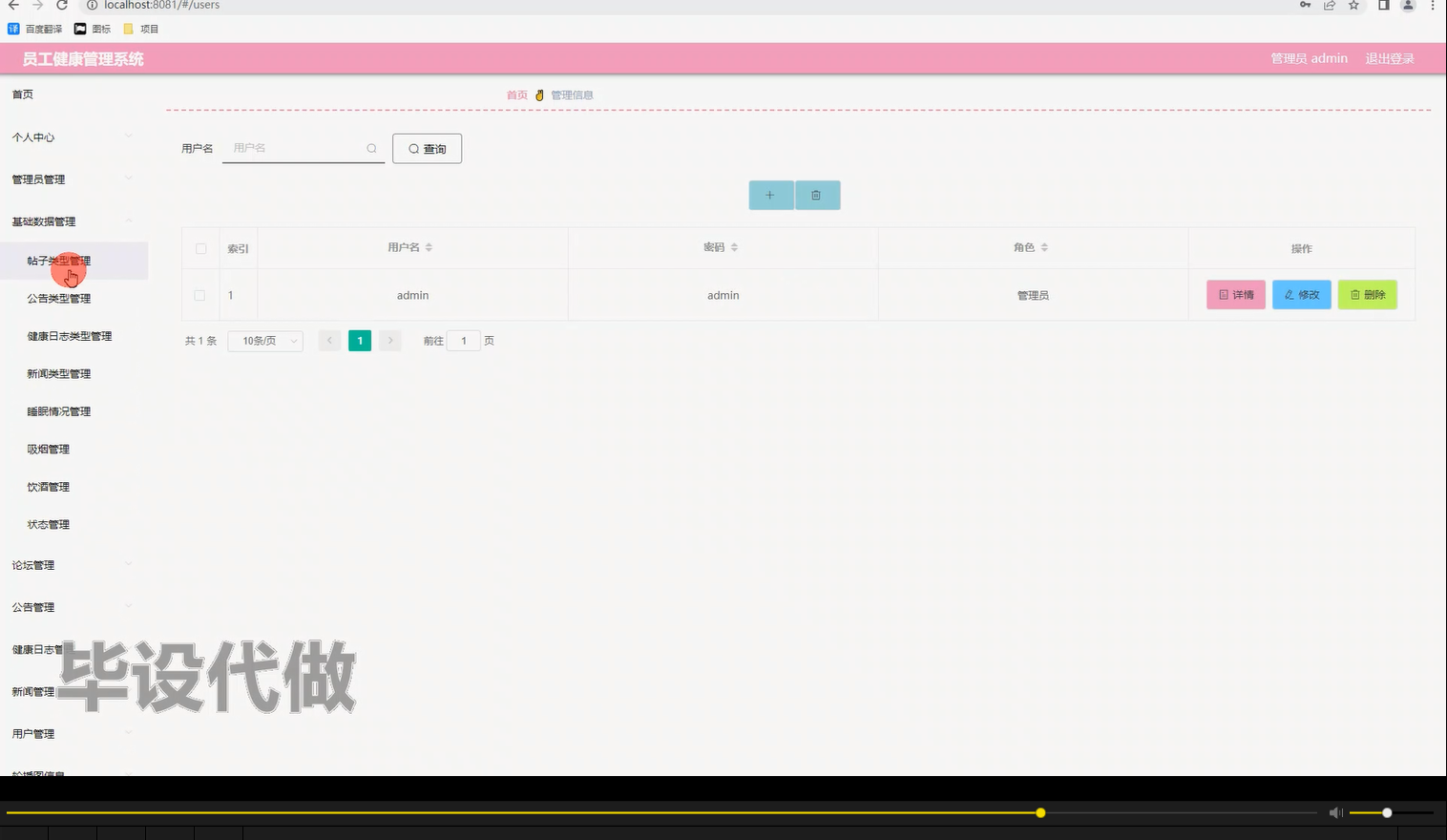Click the sort arrows on the 用户名 column
This screenshot has width=1447, height=840.
429,246
